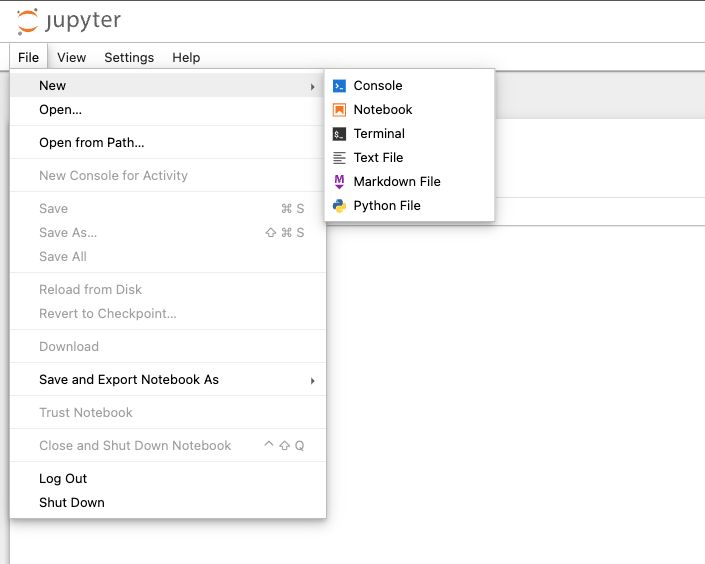
Task: Select New in the File menu
Action: (x=168, y=85)
